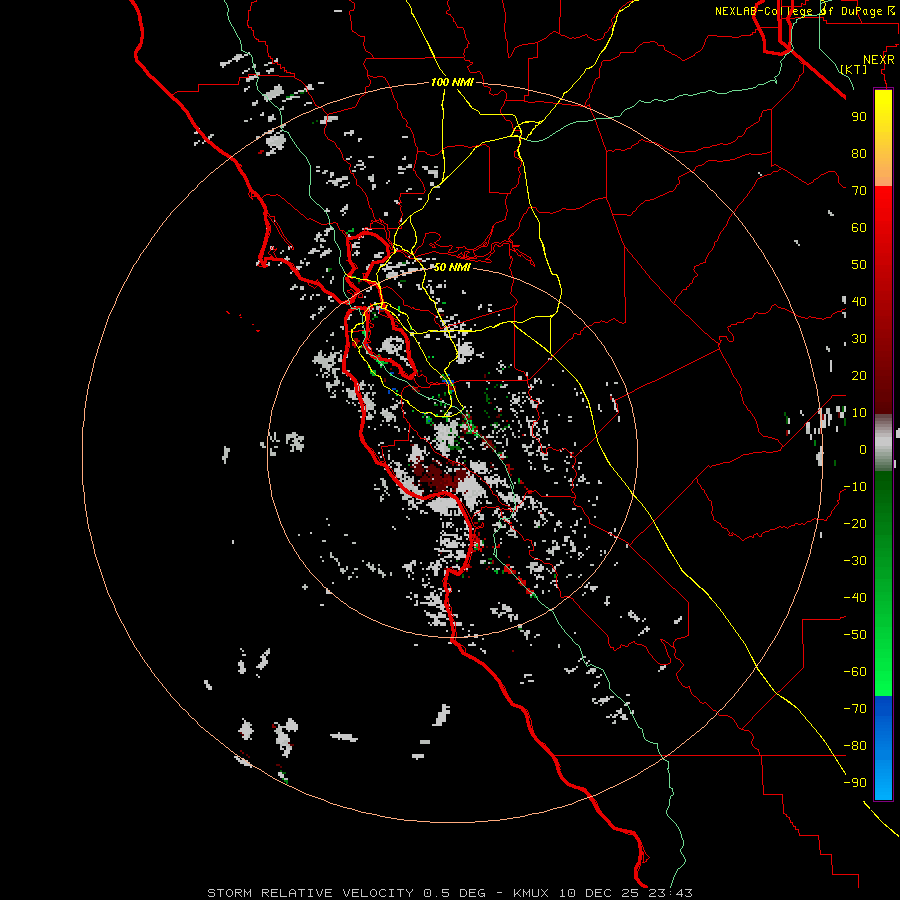This screenshot has width=900, height=900.
Task: Click the 80 value on velocity scale
Action: 859,154
